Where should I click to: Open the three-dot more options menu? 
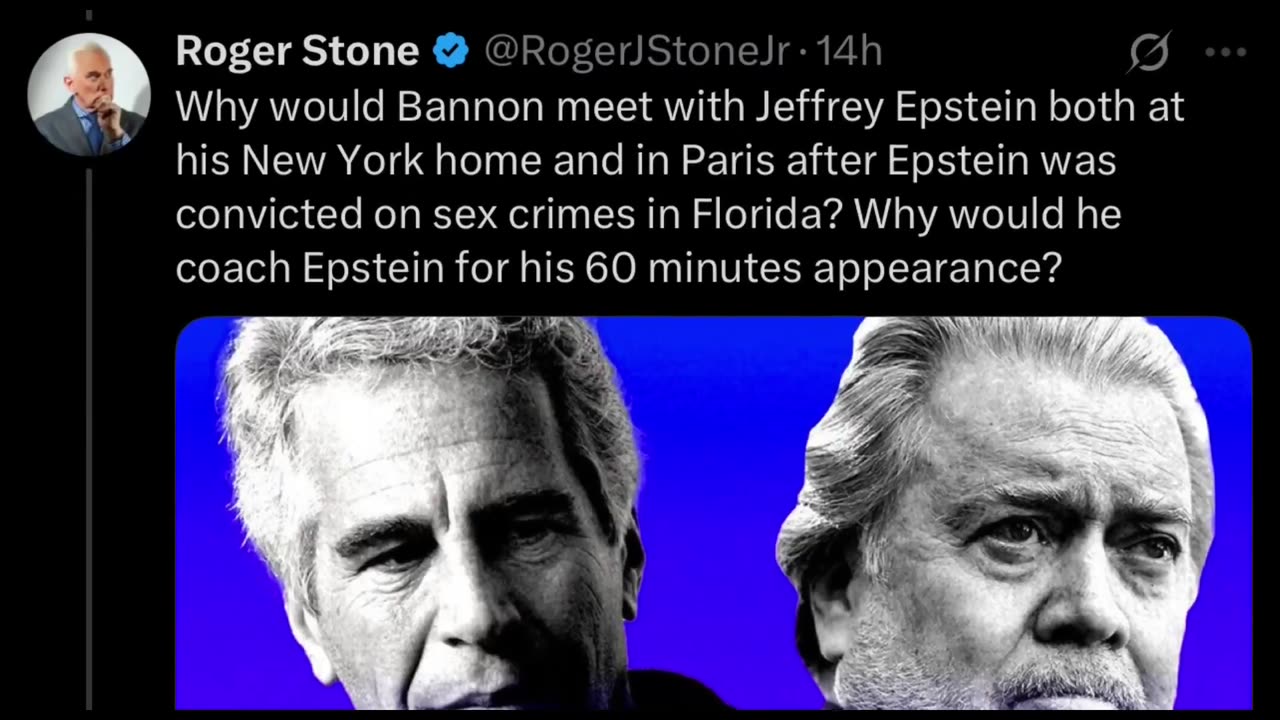1225,52
